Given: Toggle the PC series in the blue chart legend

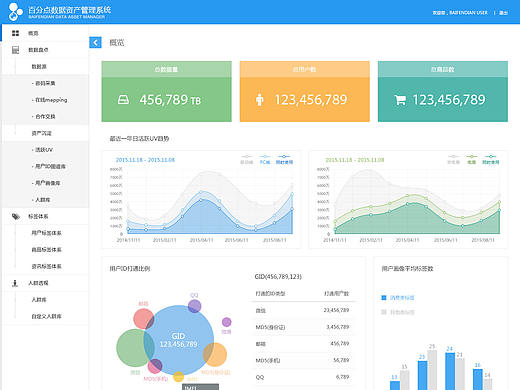Looking at the screenshot, I should click(x=265, y=159).
